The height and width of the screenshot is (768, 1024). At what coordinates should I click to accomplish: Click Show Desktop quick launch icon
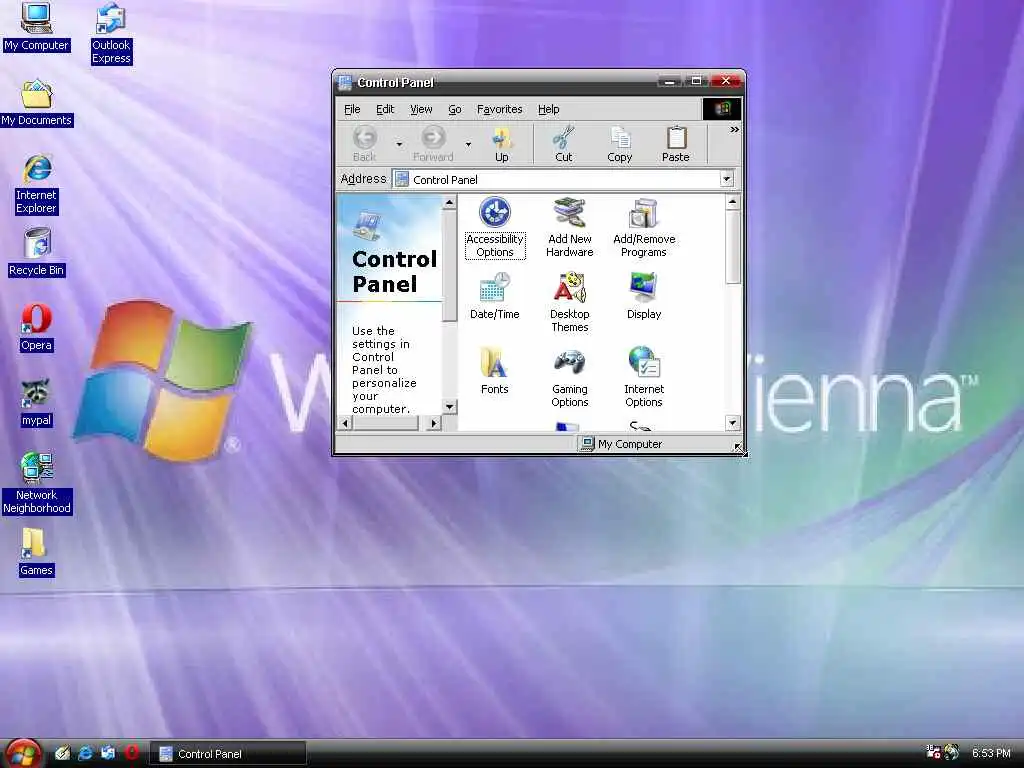click(62, 753)
